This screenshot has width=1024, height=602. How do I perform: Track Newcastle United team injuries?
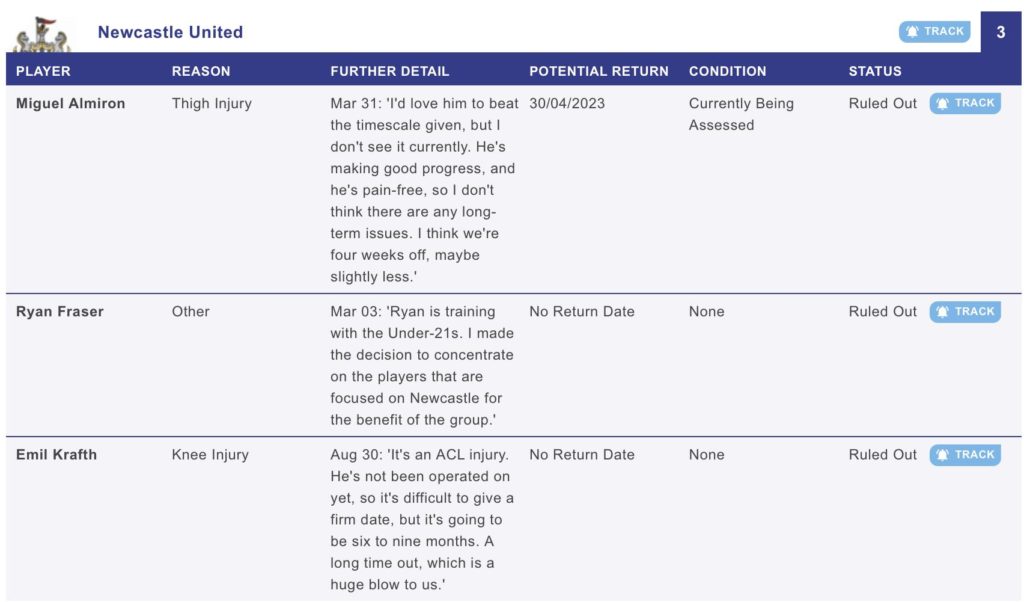pyautogui.click(x=934, y=31)
